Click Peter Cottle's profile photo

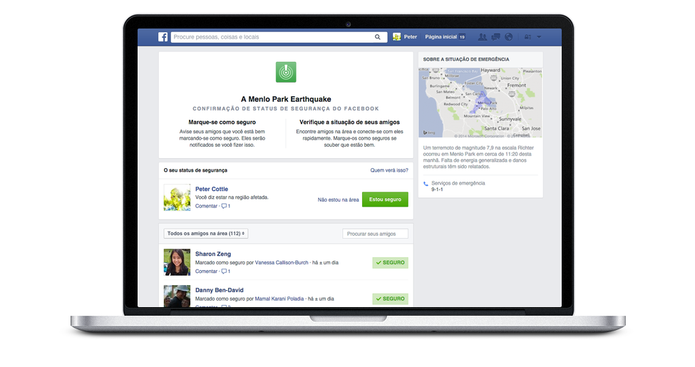tap(177, 197)
